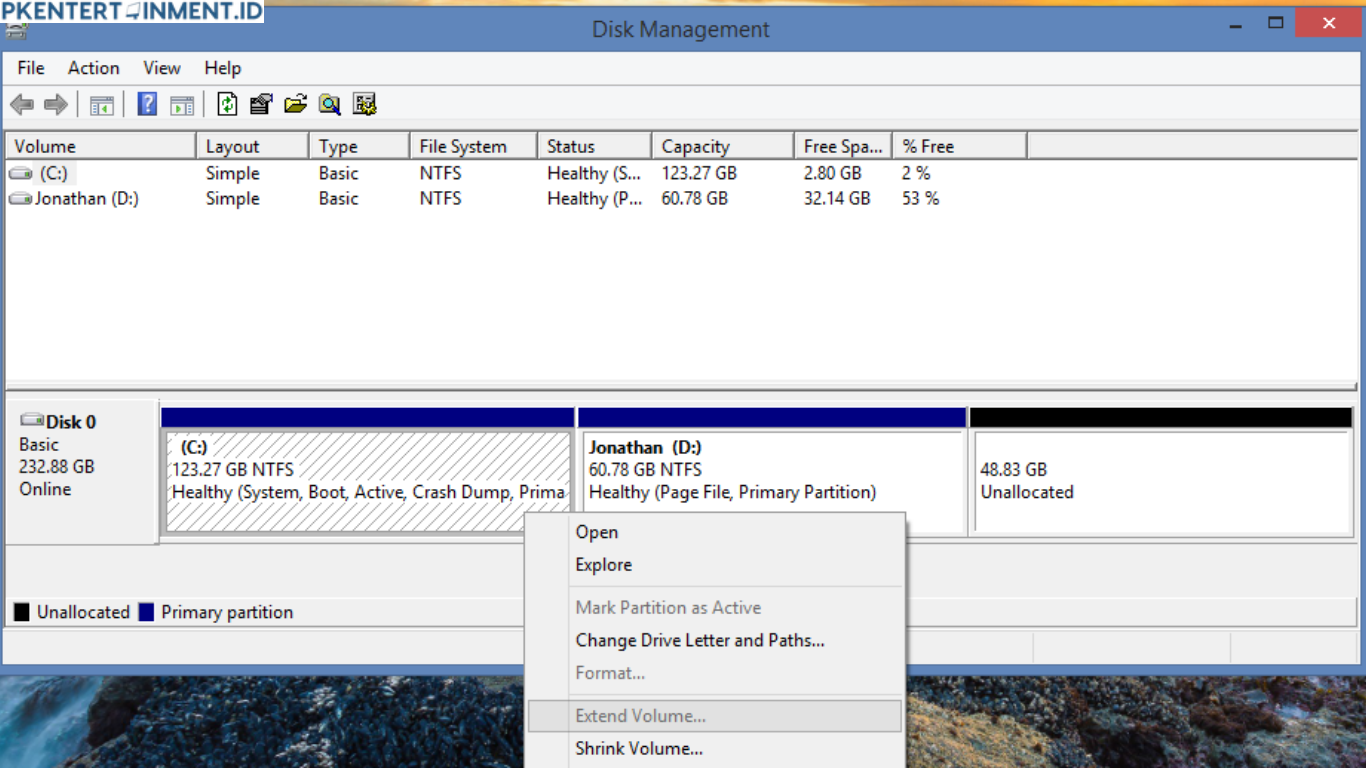Image resolution: width=1366 pixels, height=768 pixels.
Task: Click the Refresh toolbar icon
Action: (x=227, y=105)
